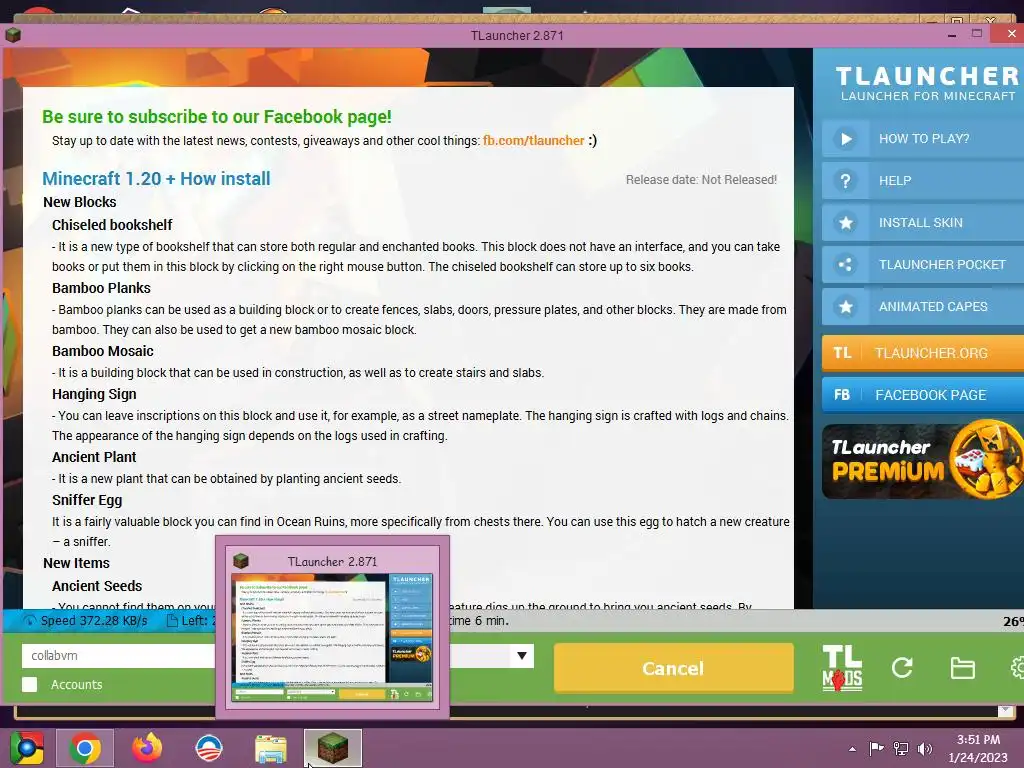Viewport: 1024px width, 768px height.
Task: Click the Start button icon
Action: click(x=26, y=748)
